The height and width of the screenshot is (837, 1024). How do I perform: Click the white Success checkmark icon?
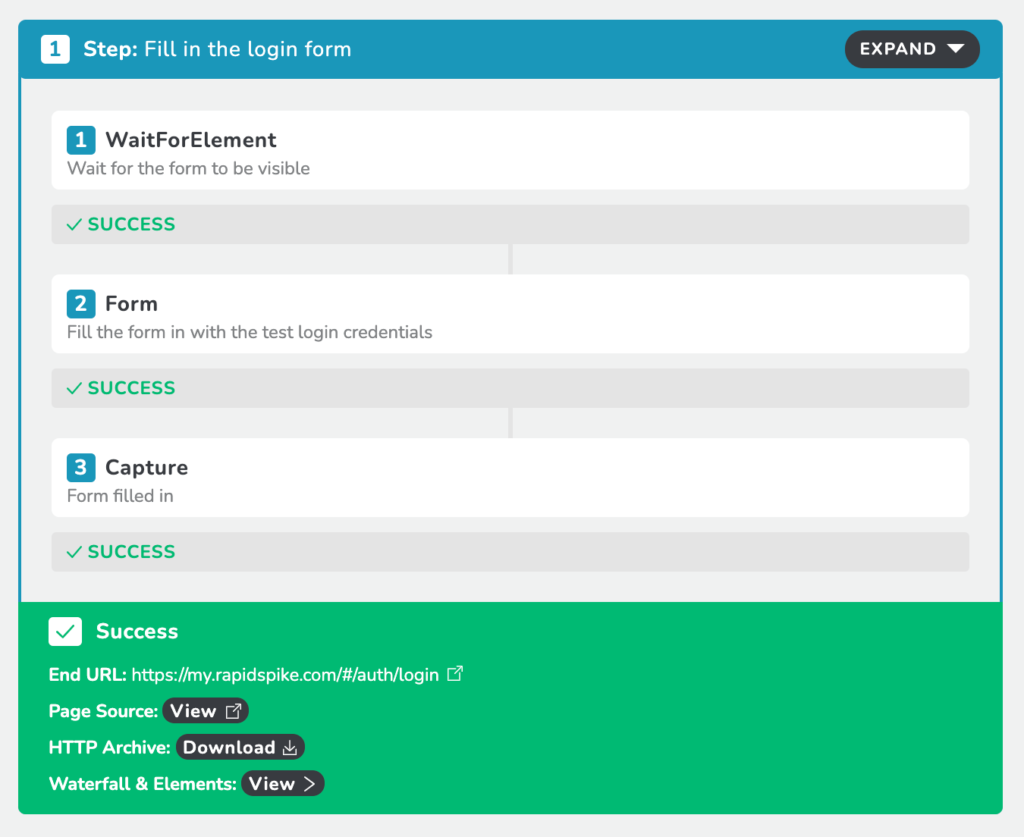pos(65,631)
